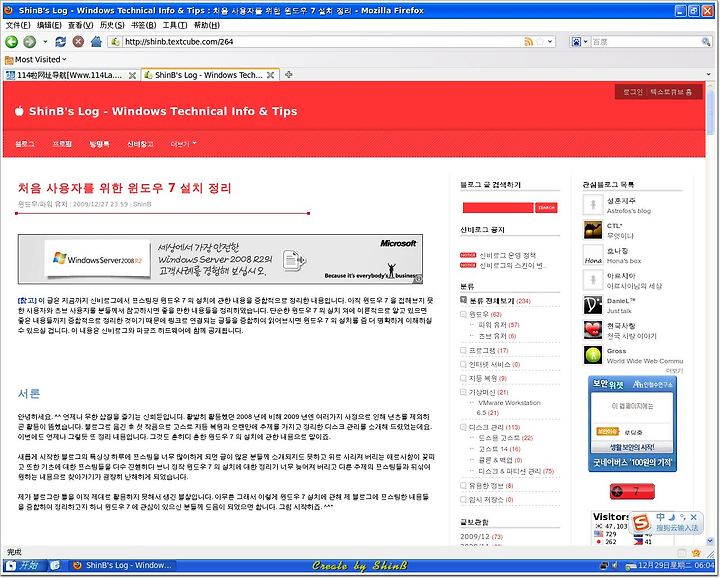This screenshot has height=578, width=720.
Task: Collapse the category with count (63)
Action: click(463, 314)
